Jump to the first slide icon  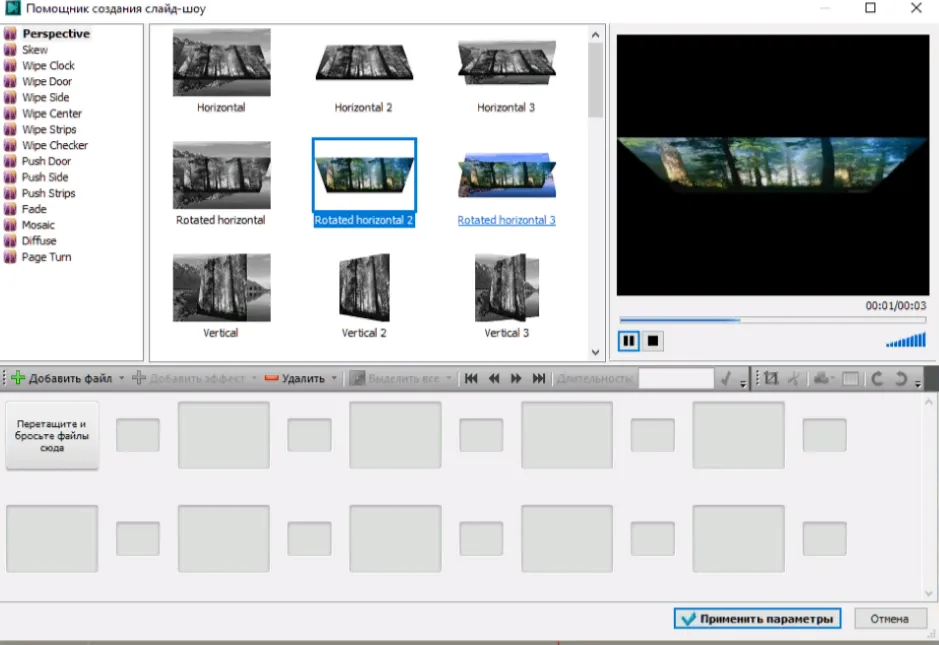coord(471,378)
